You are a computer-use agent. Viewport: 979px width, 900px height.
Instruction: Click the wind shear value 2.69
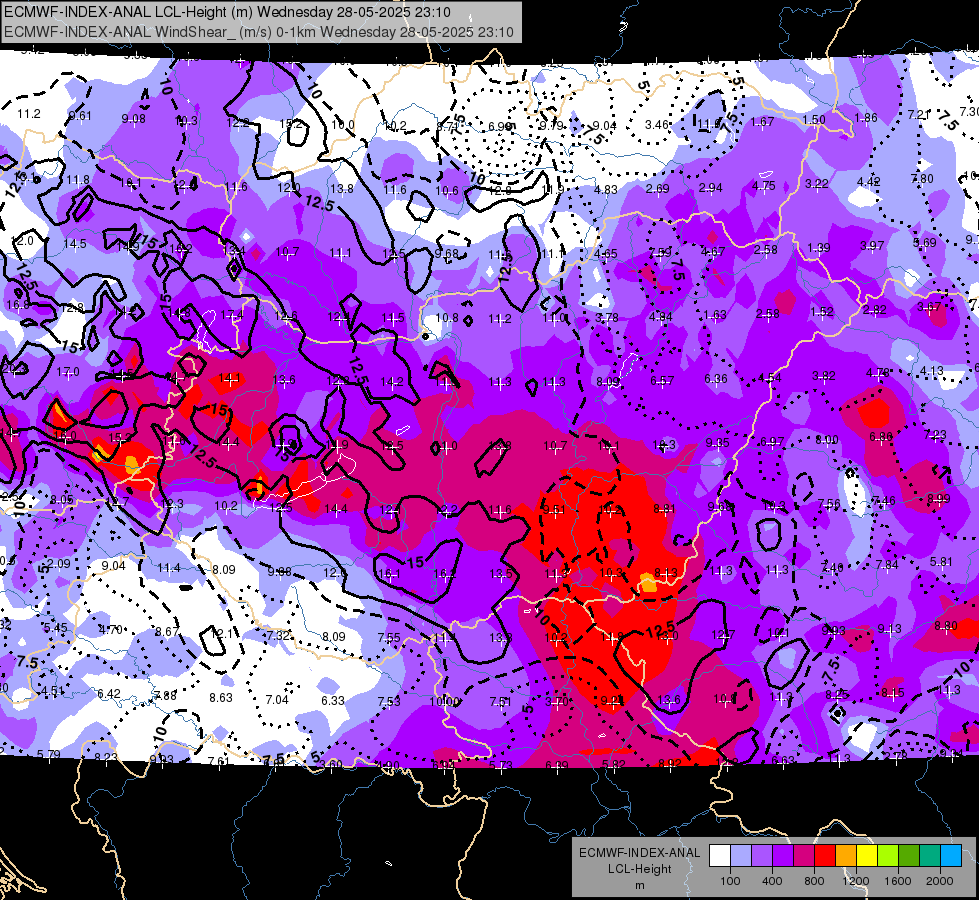pos(657,189)
